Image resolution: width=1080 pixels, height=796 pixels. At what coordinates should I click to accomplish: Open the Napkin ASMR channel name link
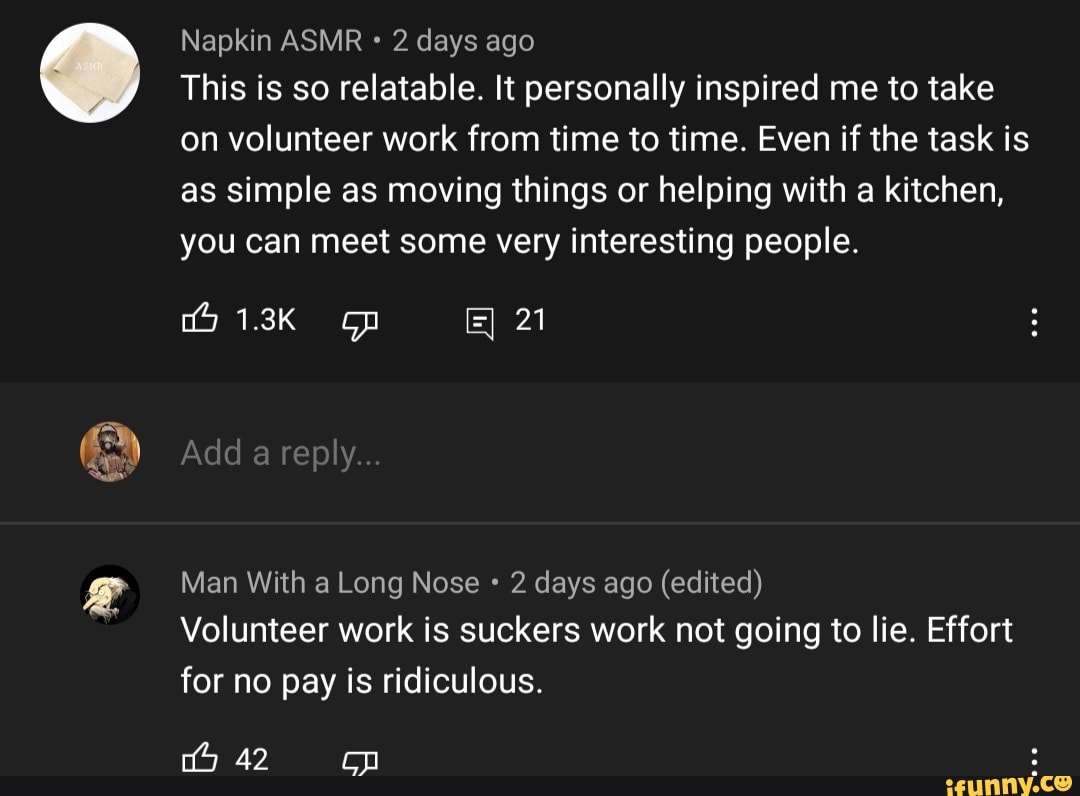click(271, 41)
